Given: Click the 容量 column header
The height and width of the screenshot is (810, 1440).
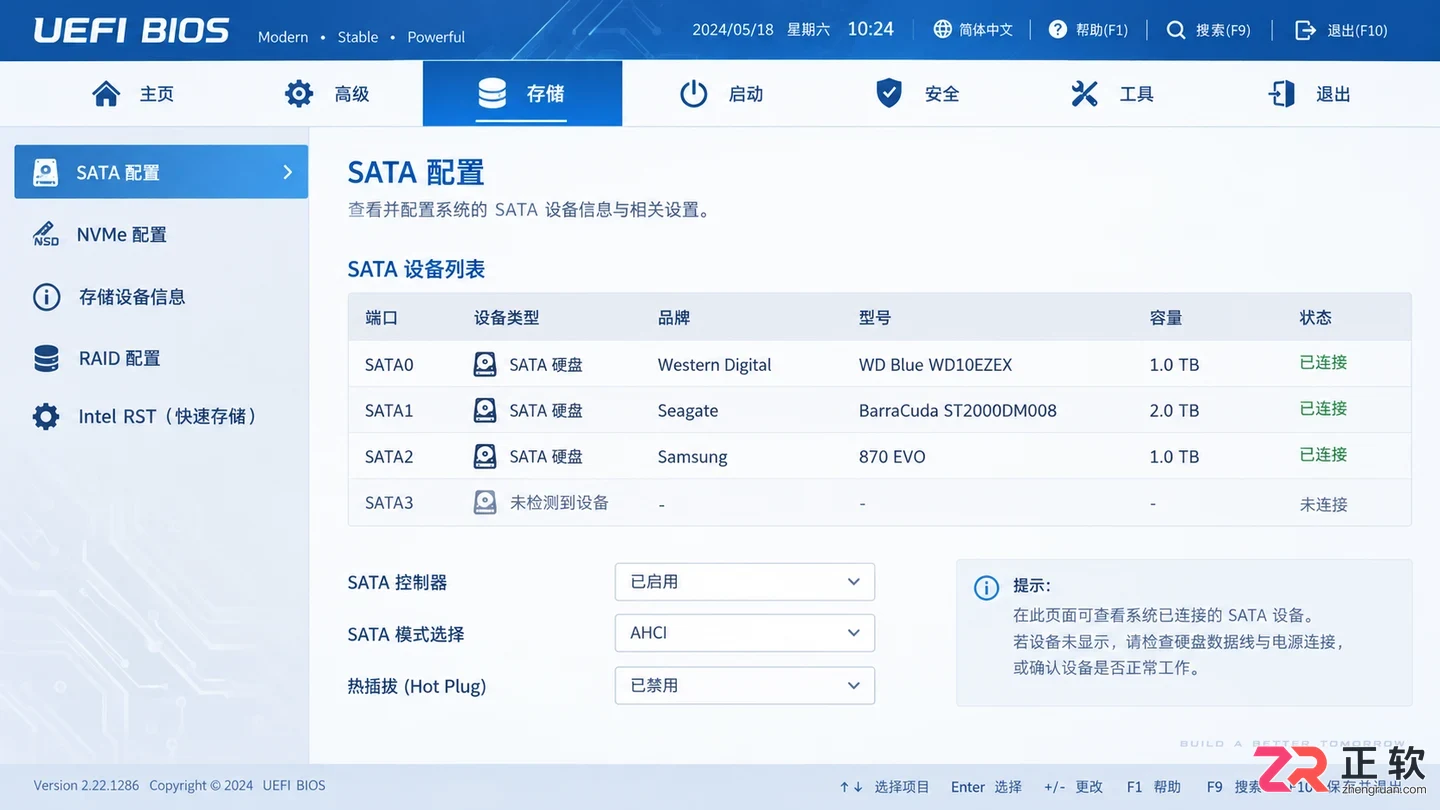Looking at the screenshot, I should tap(1166, 318).
